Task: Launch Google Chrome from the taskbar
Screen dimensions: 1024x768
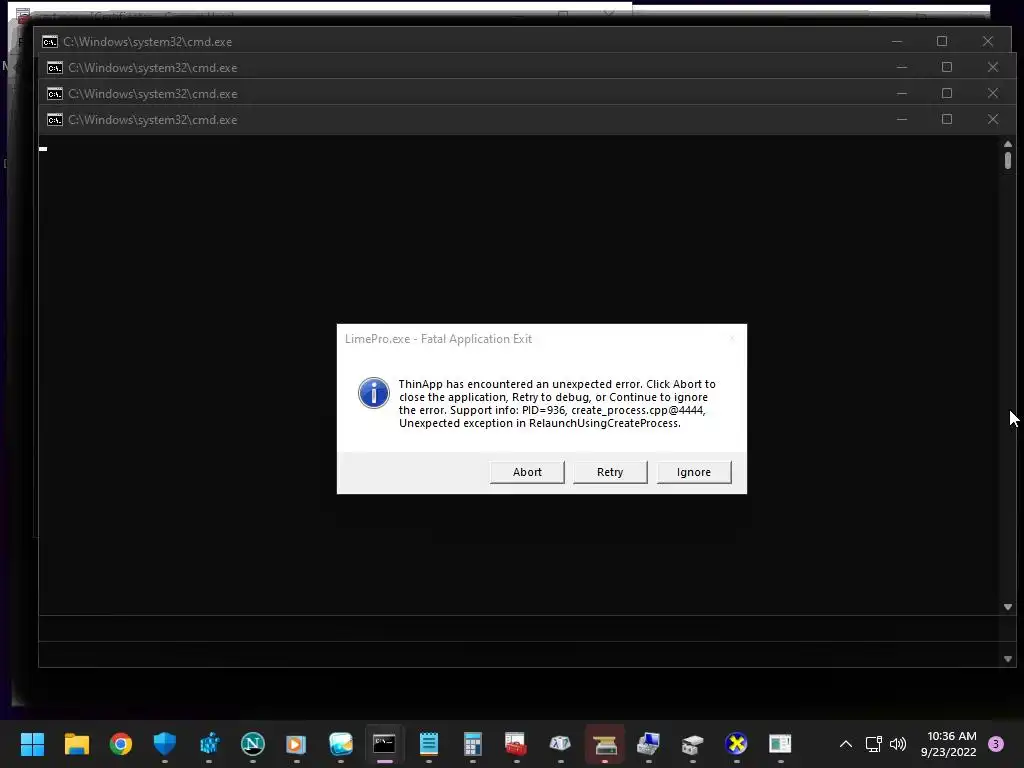Action: [121, 744]
